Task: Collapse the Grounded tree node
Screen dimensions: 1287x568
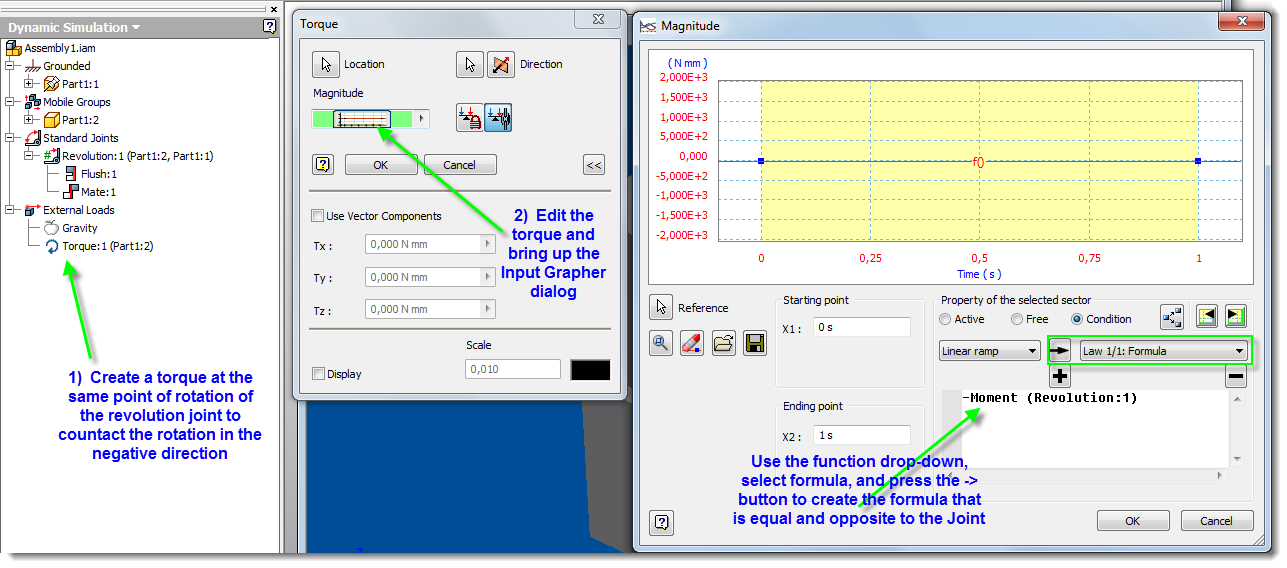Action: 10,66
